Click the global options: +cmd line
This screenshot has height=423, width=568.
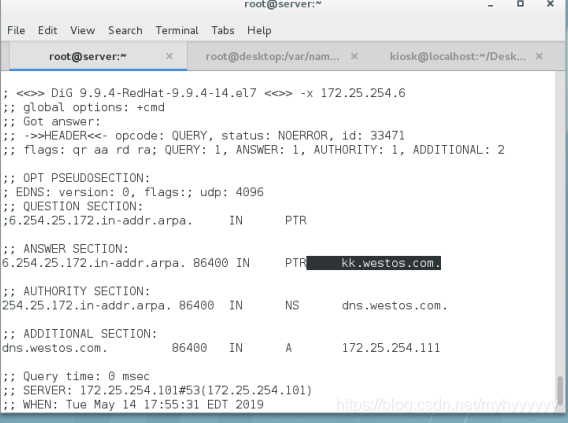(84, 108)
